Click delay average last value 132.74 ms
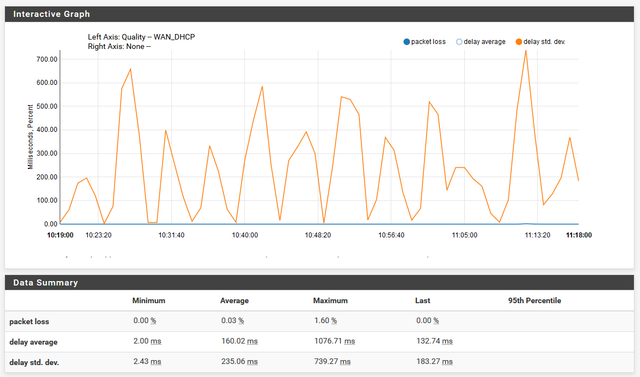The image size is (640, 377). tap(434, 341)
